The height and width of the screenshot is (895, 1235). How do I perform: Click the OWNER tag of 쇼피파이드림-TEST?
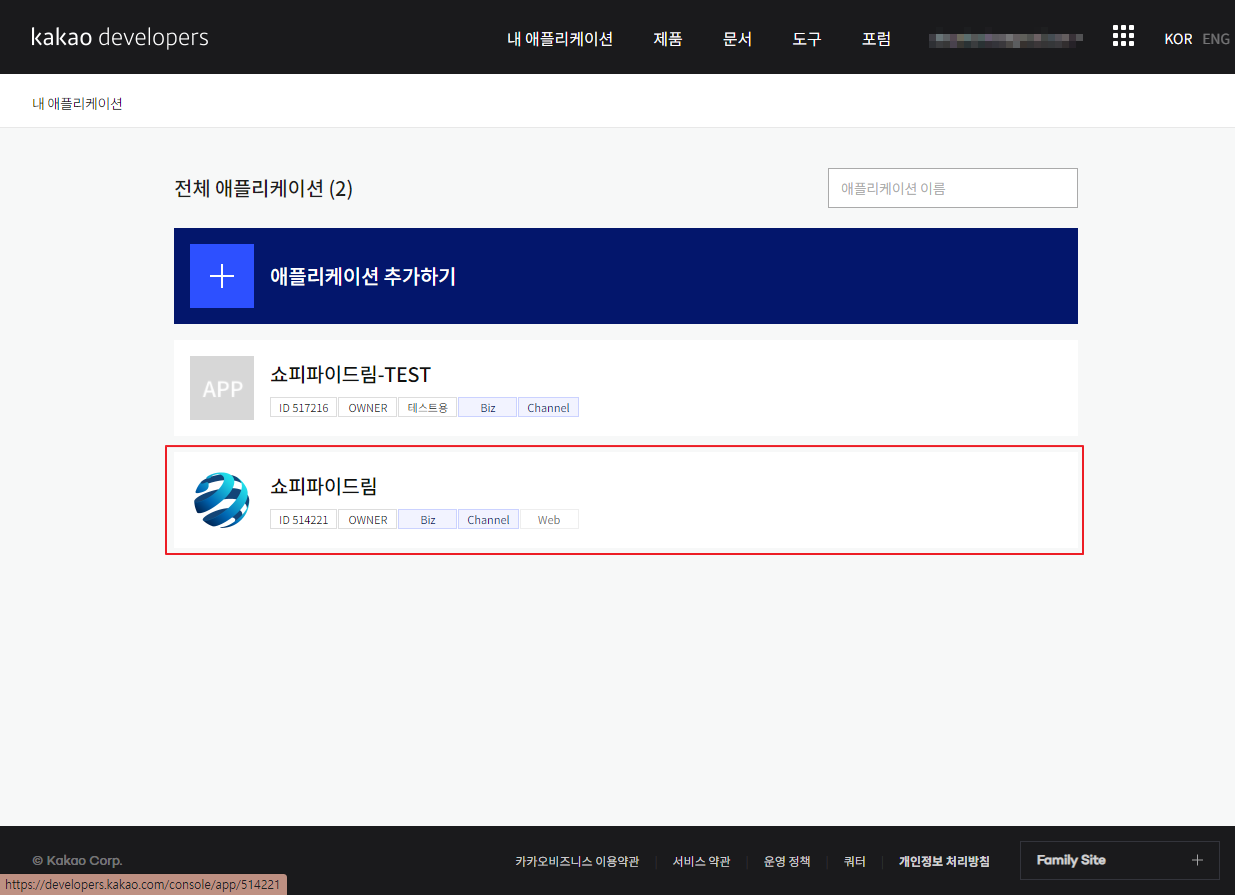click(x=367, y=407)
